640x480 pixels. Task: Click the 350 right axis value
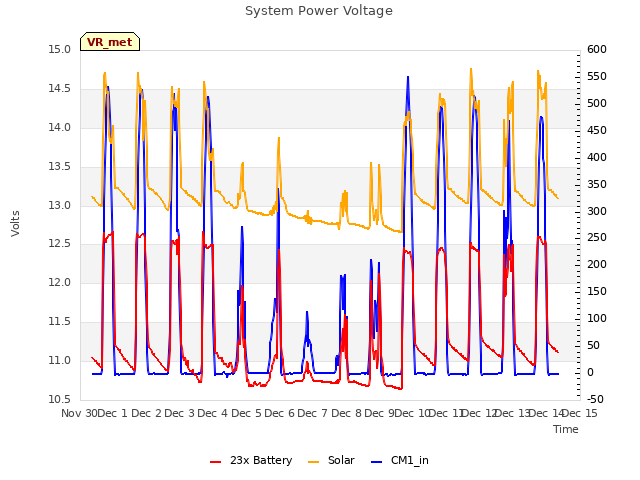597,184
